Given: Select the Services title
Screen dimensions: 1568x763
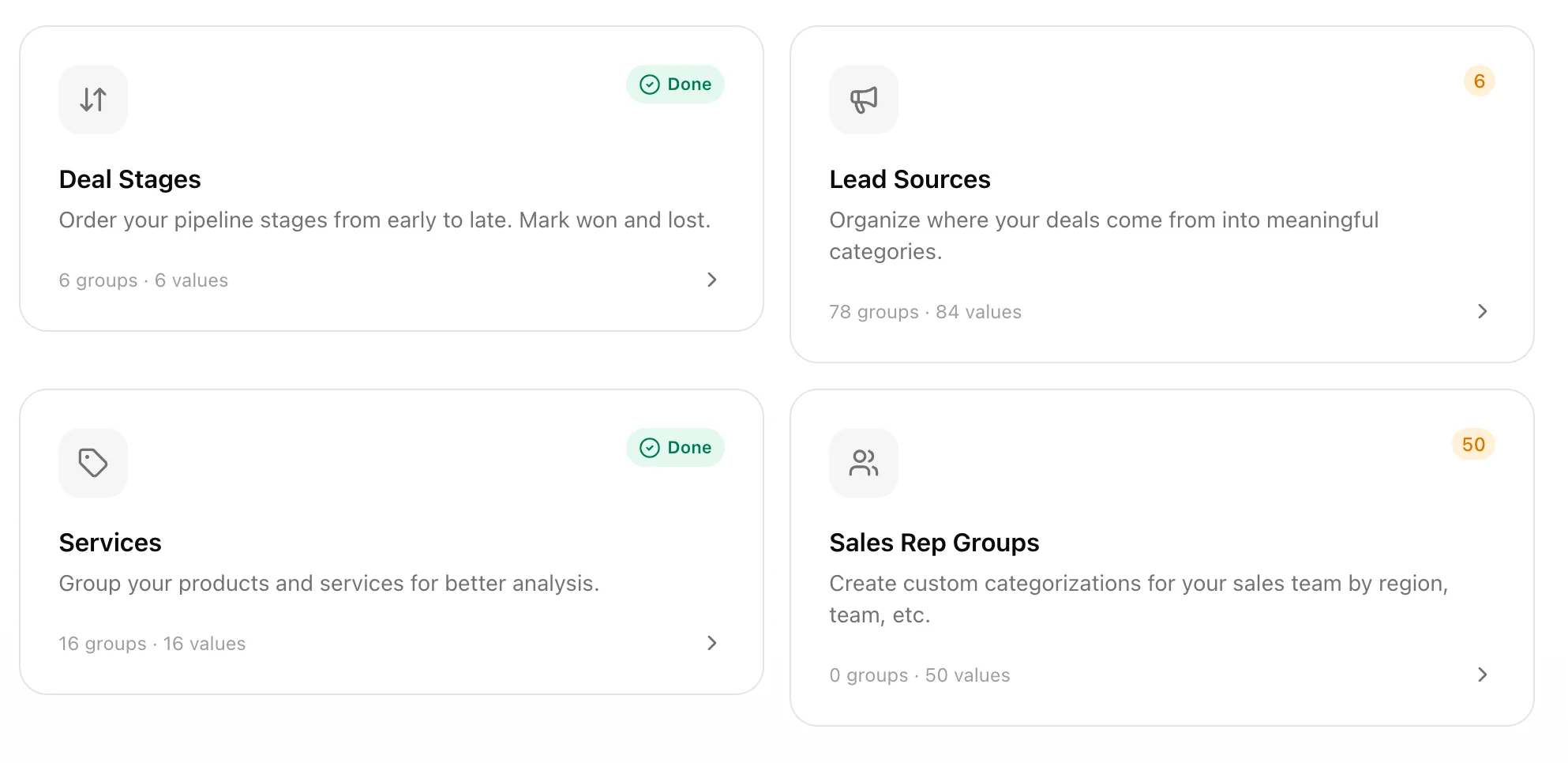Looking at the screenshot, I should 111,543.
